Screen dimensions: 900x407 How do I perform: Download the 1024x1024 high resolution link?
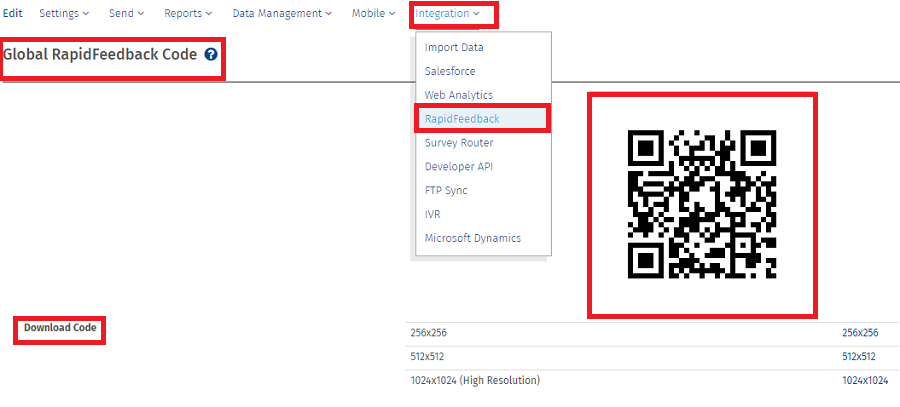(865, 380)
